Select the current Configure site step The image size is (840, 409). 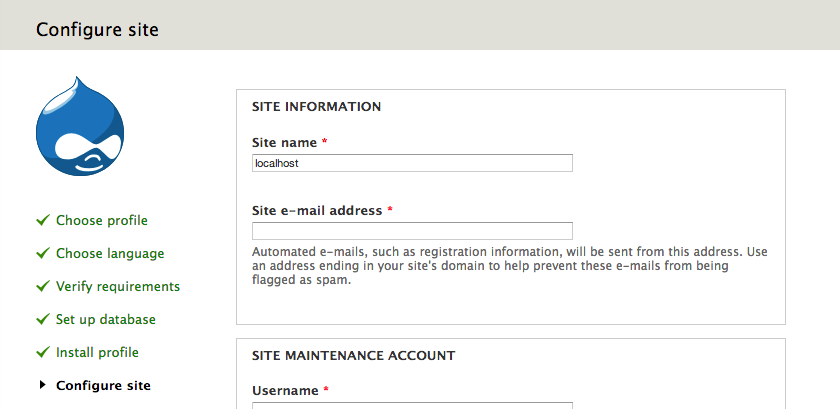(103, 385)
